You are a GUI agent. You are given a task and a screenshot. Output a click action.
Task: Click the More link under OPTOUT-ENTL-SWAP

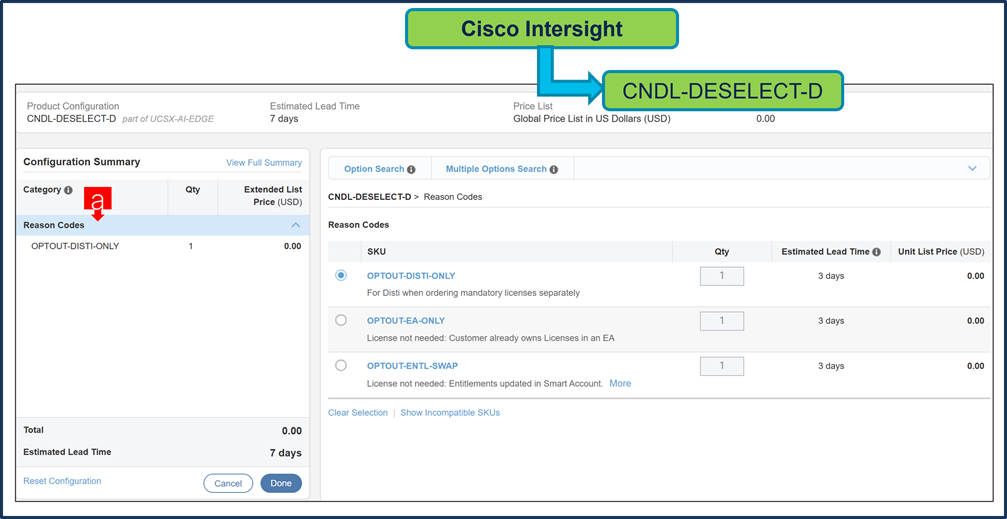(x=620, y=383)
